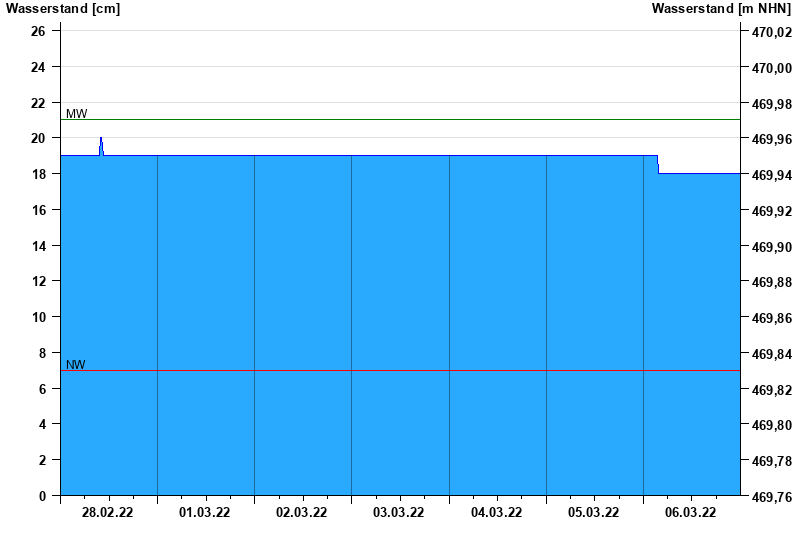Click the 469,76 value on right axis
This screenshot has height=550, width=800.
tap(772, 497)
